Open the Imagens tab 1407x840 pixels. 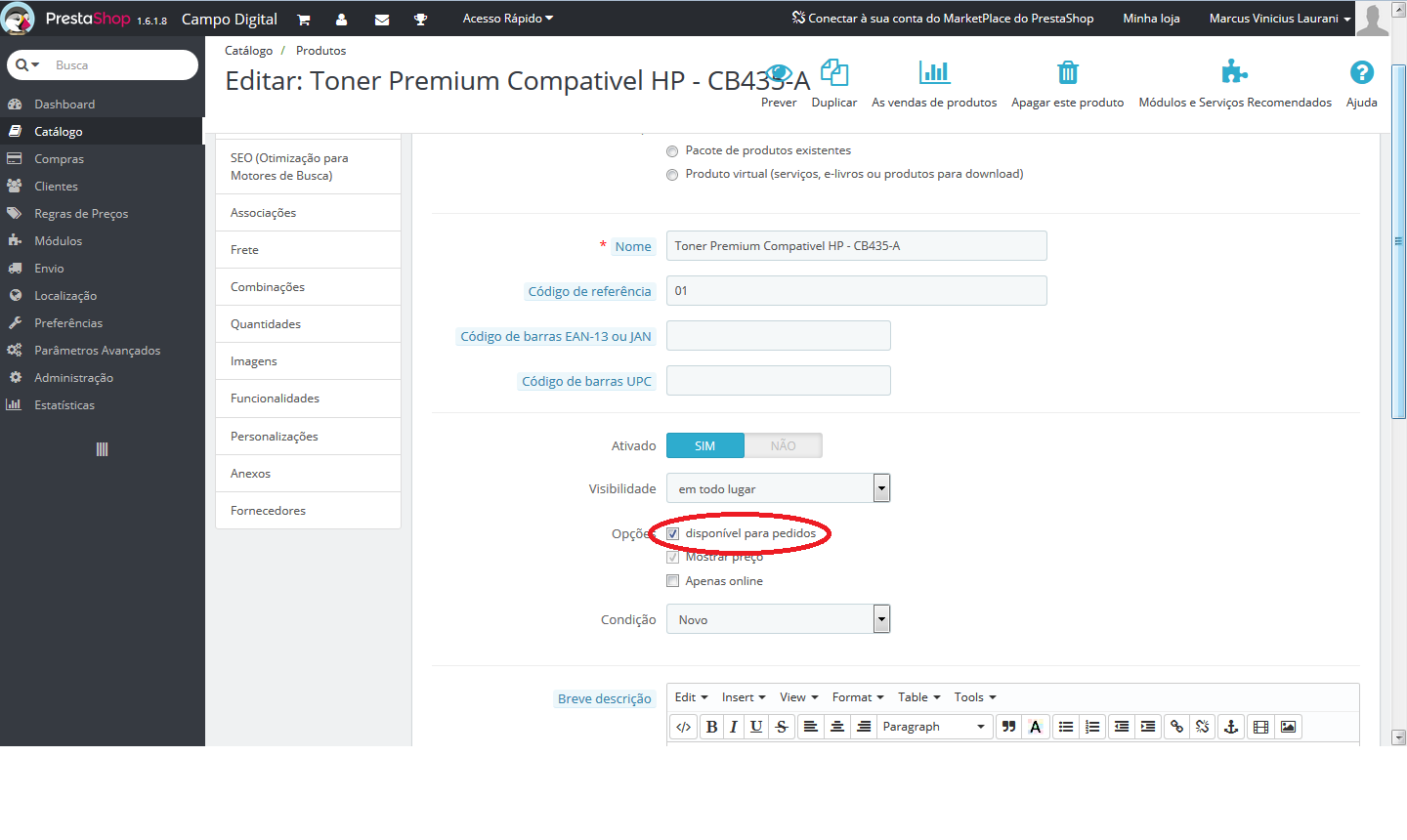click(x=308, y=361)
